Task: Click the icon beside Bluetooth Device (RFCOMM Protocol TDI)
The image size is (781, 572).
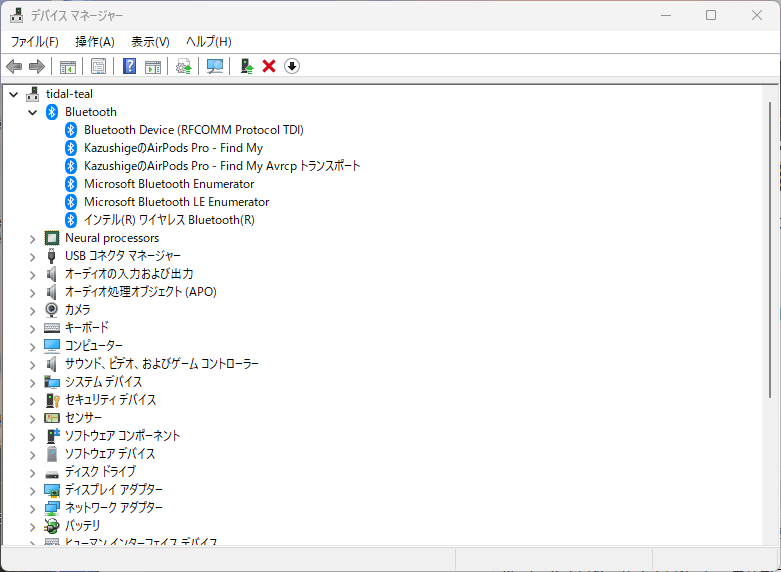Action: pos(71,130)
